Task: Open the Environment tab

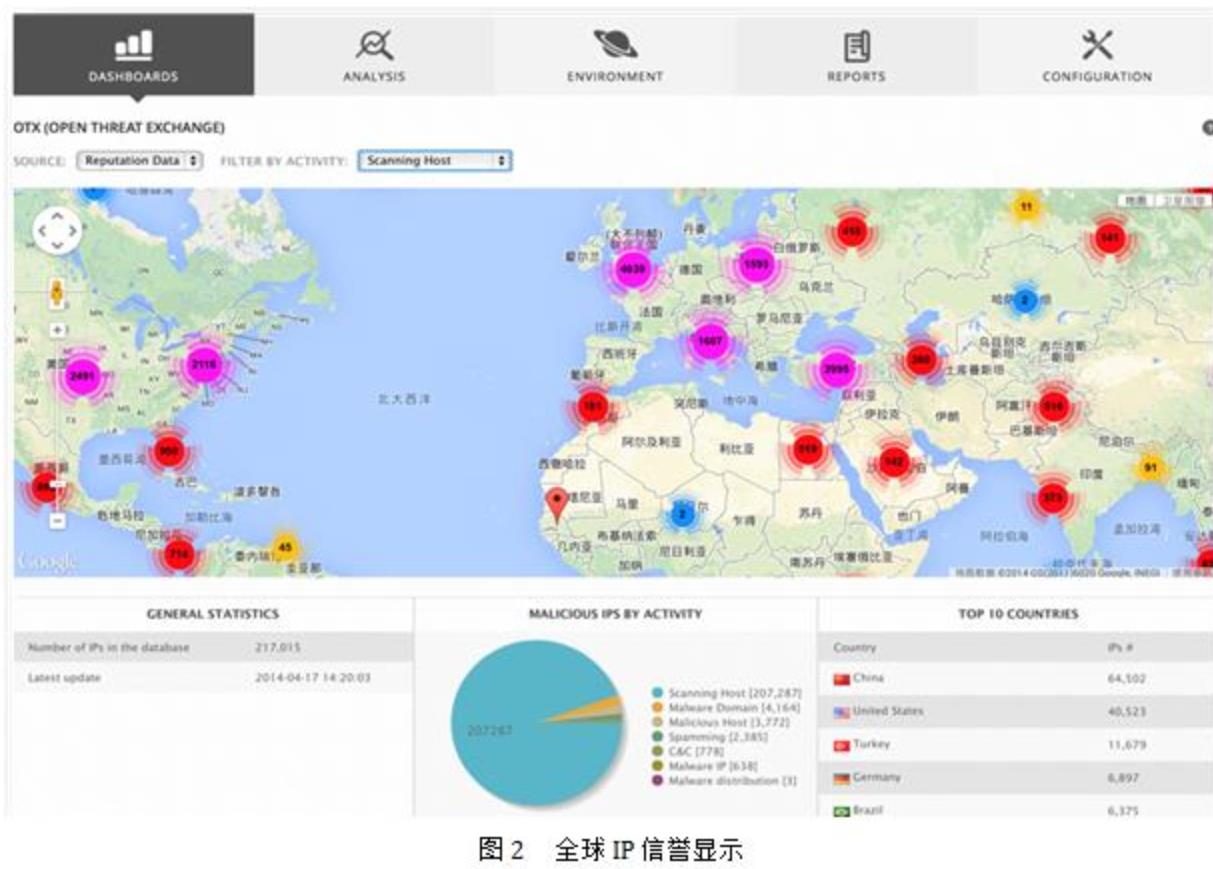Action: pos(615,54)
